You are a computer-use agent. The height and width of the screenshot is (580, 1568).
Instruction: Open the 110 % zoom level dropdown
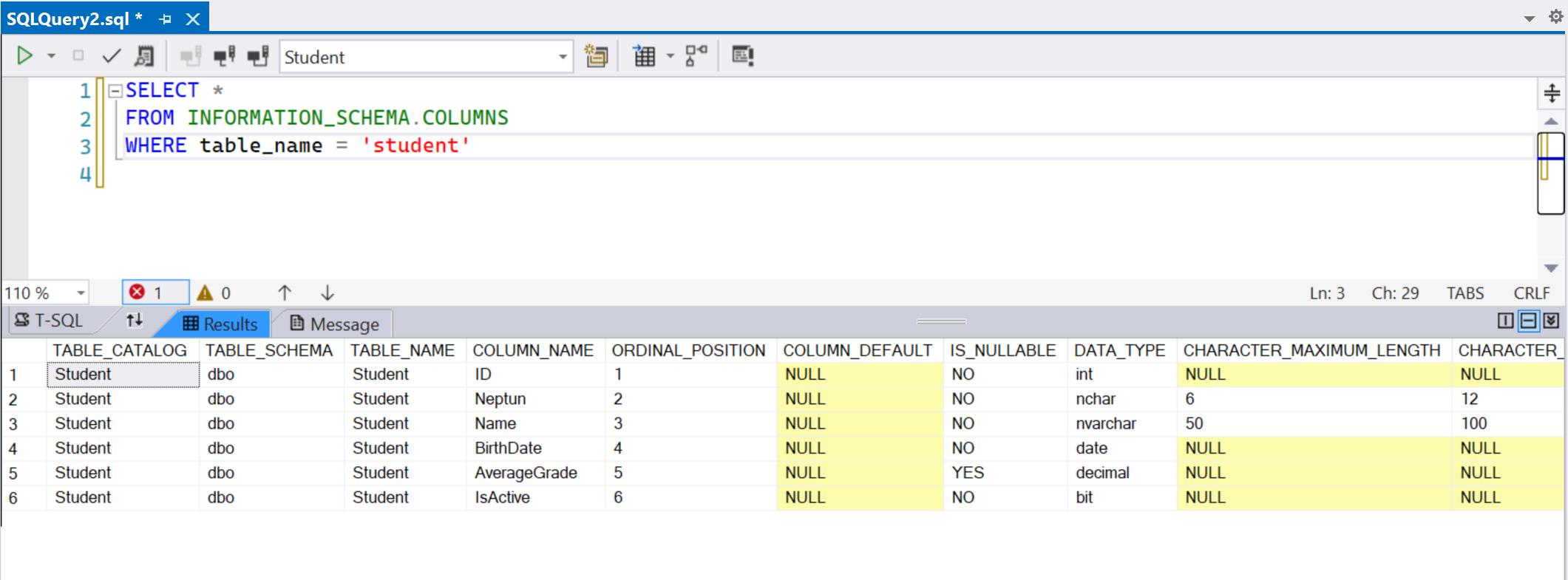(81, 293)
